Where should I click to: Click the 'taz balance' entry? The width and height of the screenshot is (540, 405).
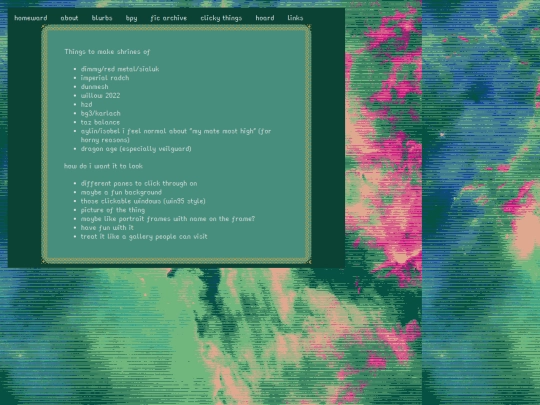click(100, 122)
